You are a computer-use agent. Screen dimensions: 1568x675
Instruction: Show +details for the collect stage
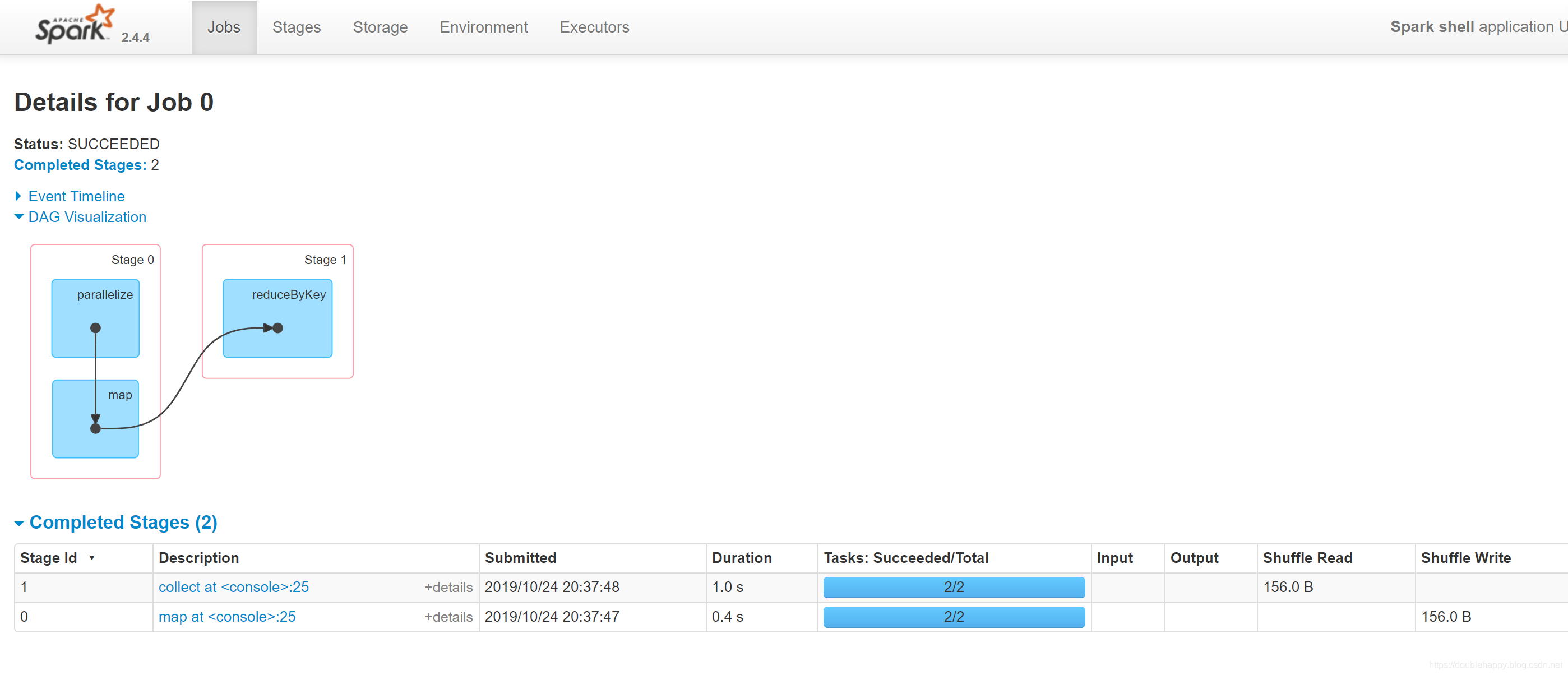point(448,588)
